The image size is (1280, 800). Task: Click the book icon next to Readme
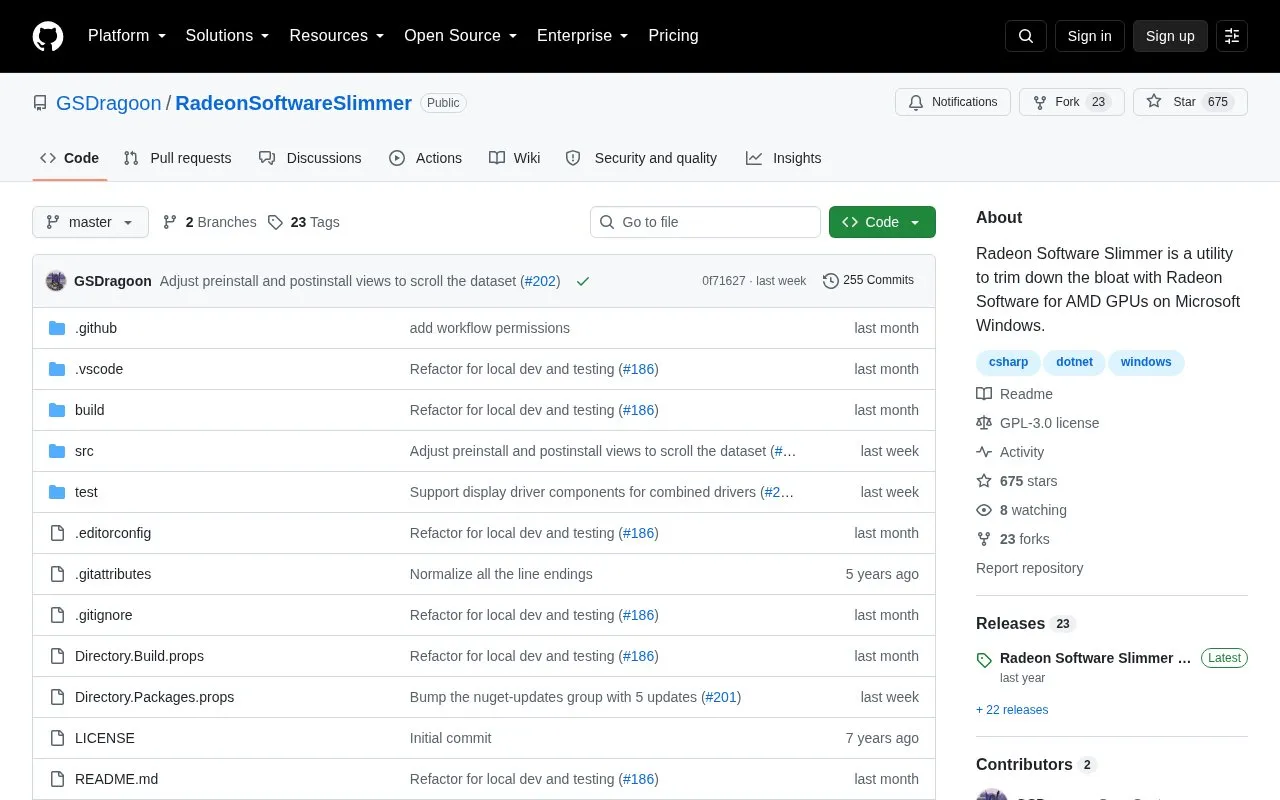tap(984, 394)
